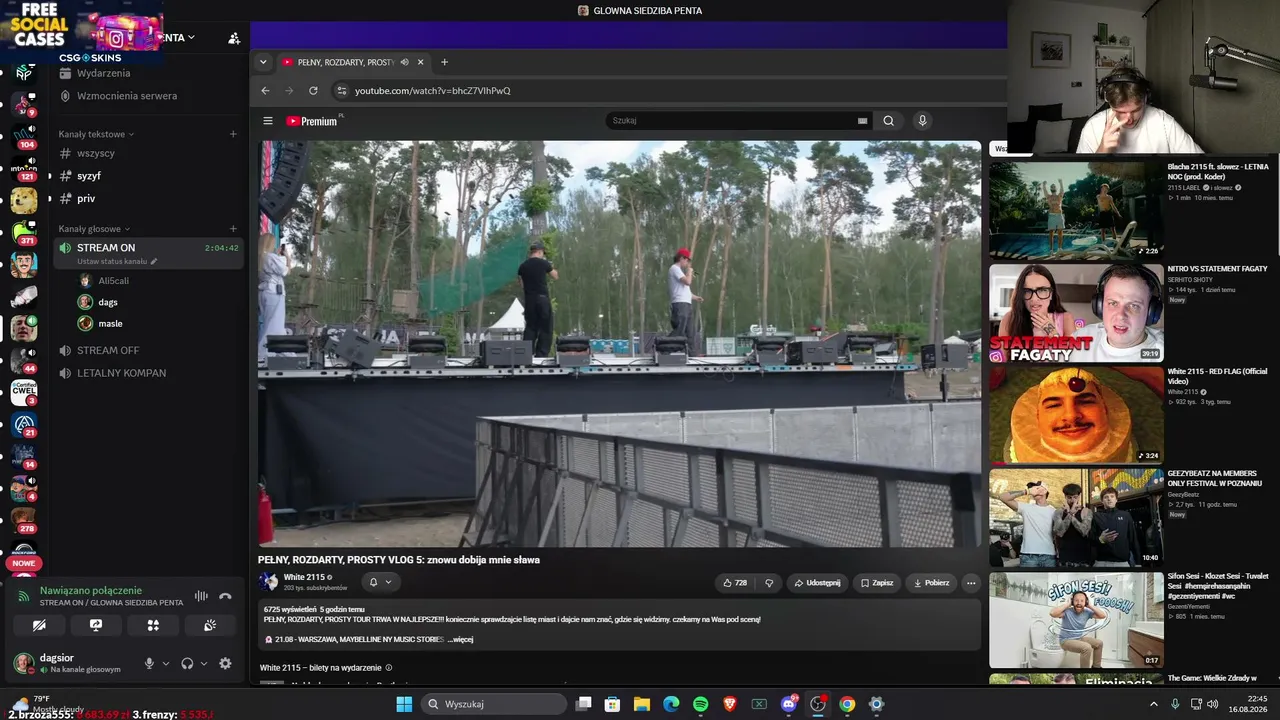Deafen audio with the headphones icon
The width and height of the screenshot is (1280, 720).
187,663
